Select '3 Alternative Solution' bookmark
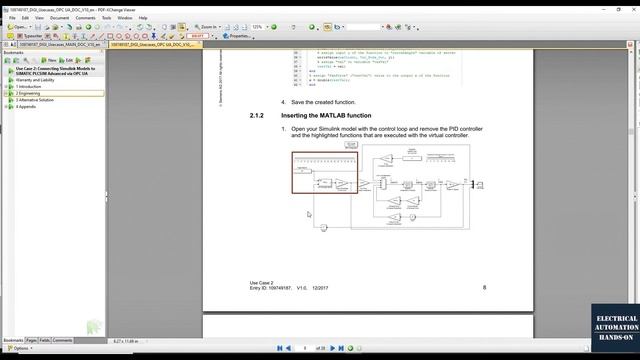640x360 pixels. pos(35,100)
